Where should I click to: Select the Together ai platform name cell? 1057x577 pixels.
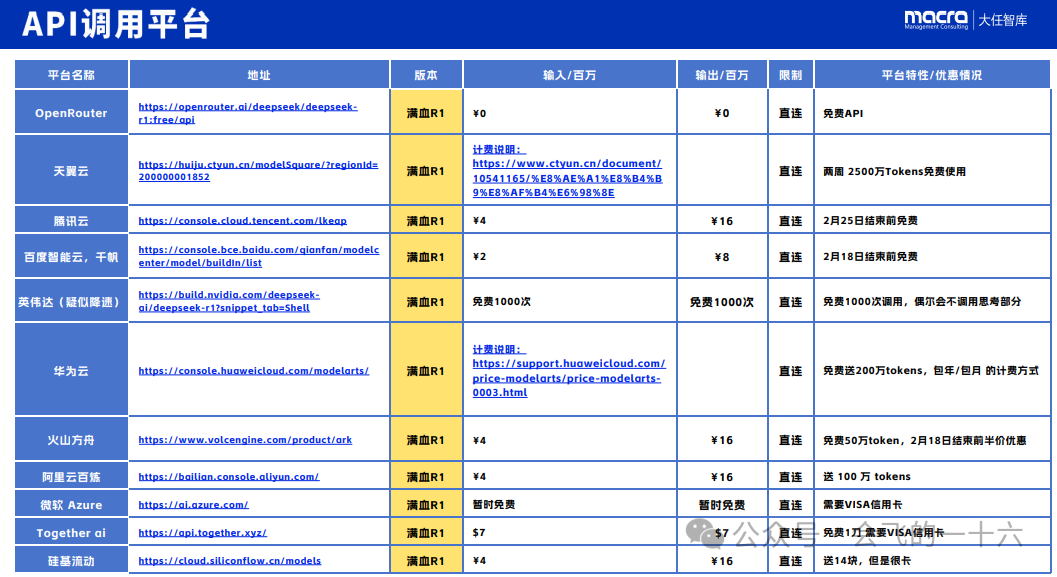point(71,533)
